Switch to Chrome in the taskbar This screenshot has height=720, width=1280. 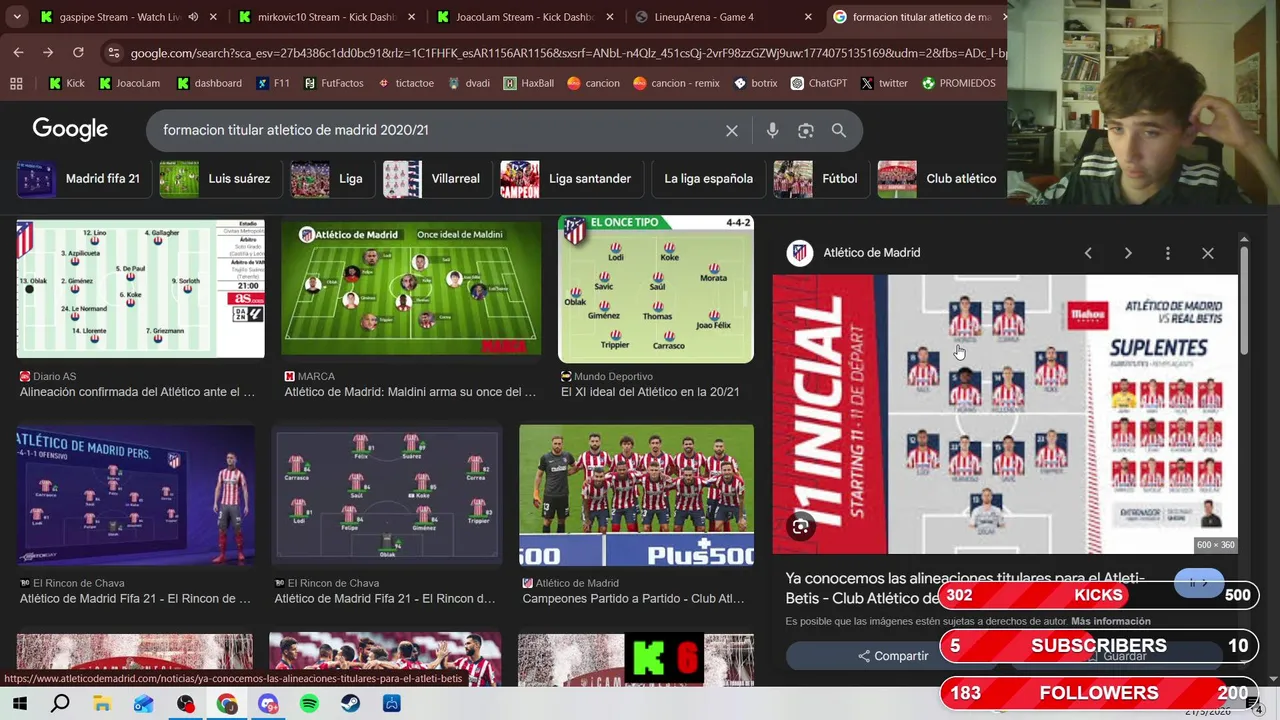227,704
